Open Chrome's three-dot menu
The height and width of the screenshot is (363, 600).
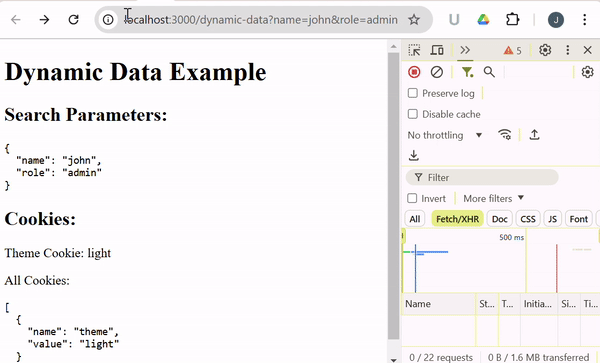pos(584,20)
